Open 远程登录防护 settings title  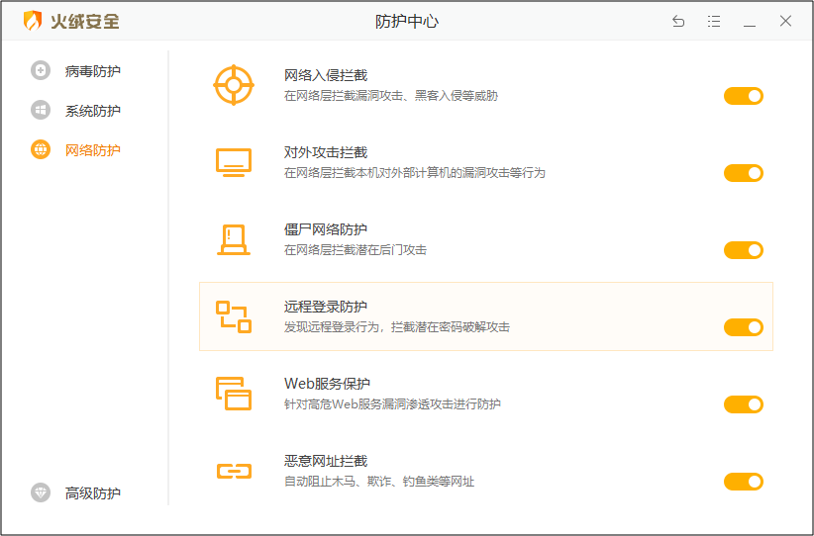click(x=325, y=306)
